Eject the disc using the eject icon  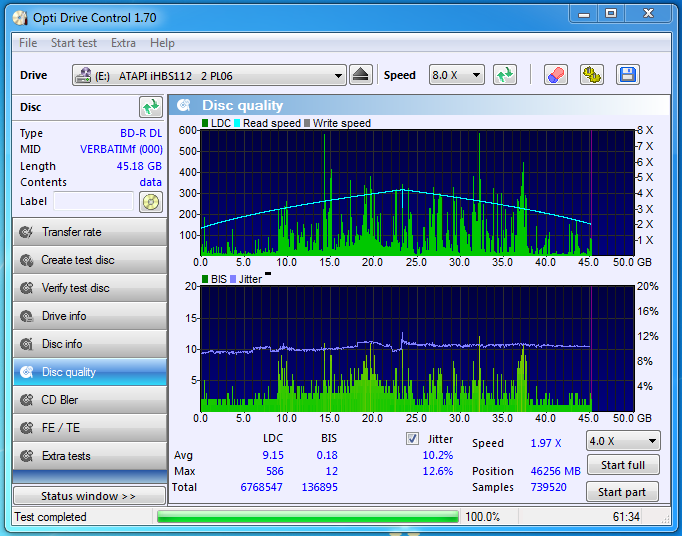(361, 75)
